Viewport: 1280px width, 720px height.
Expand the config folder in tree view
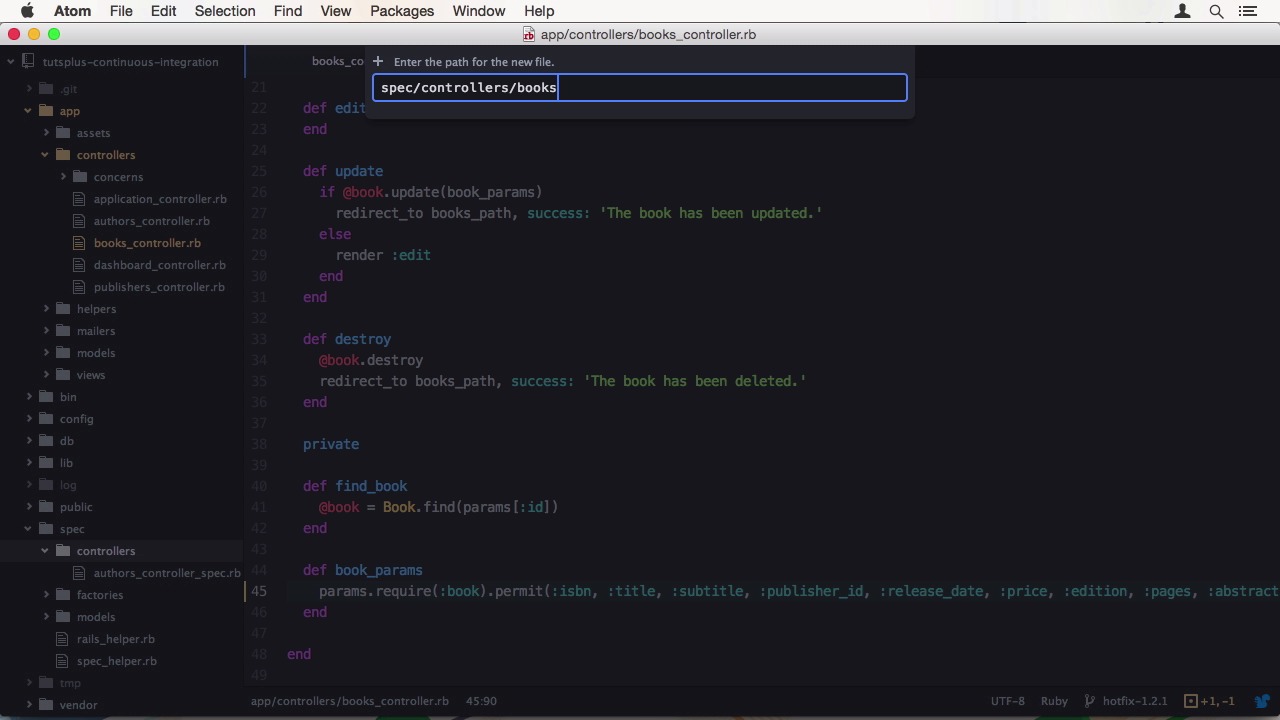[29, 419]
